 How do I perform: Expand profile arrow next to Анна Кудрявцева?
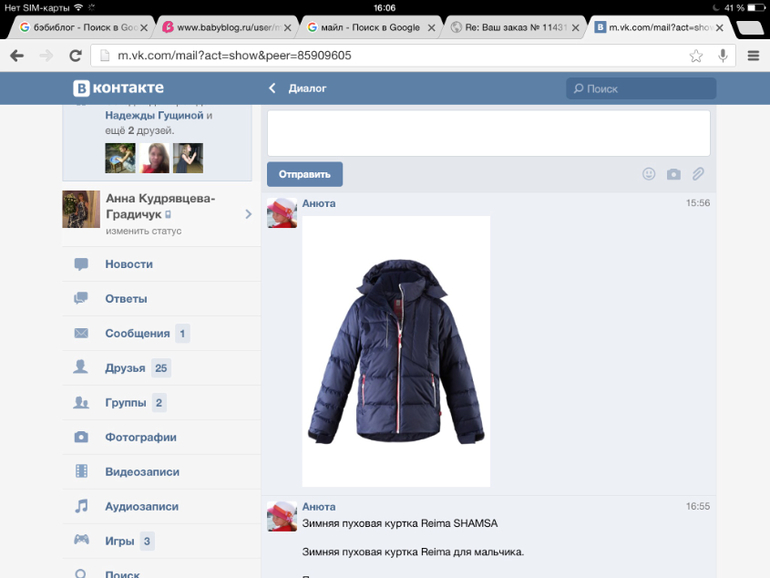(248, 214)
